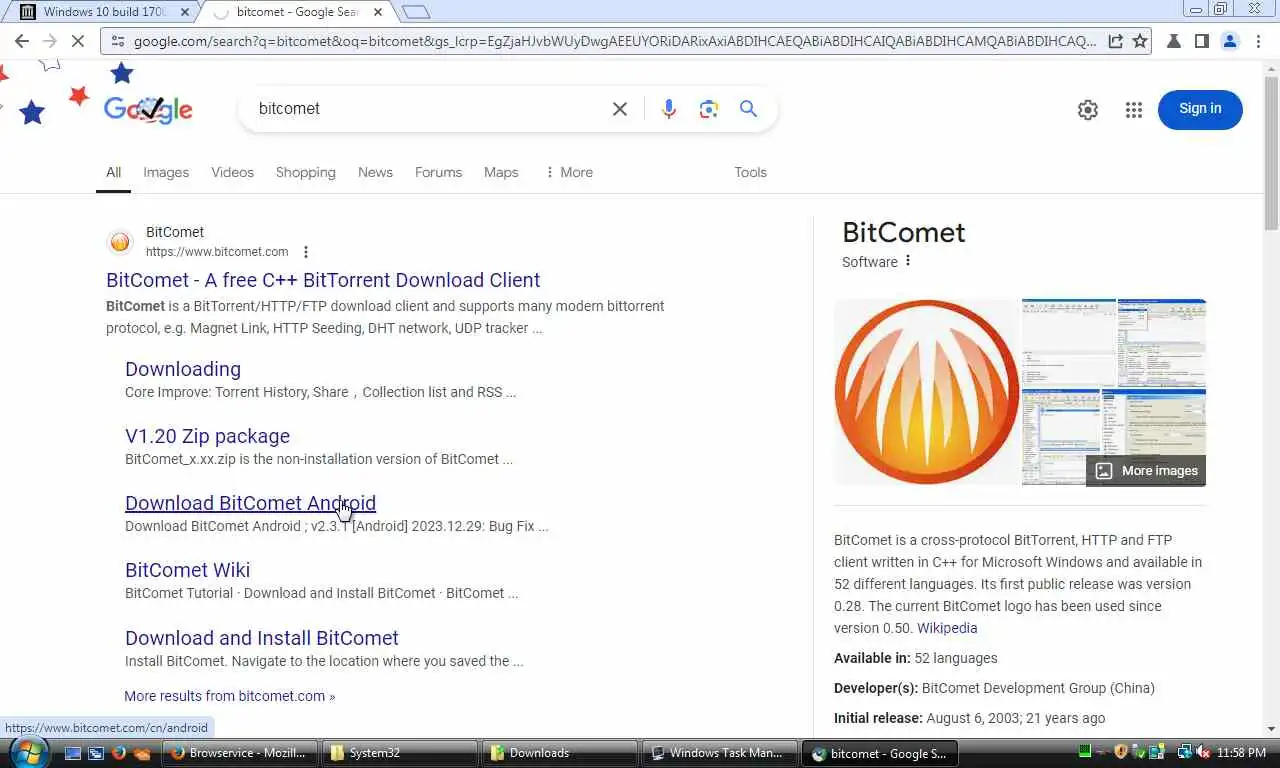
Task: Click the Google doodle logo
Action: click(x=148, y=109)
